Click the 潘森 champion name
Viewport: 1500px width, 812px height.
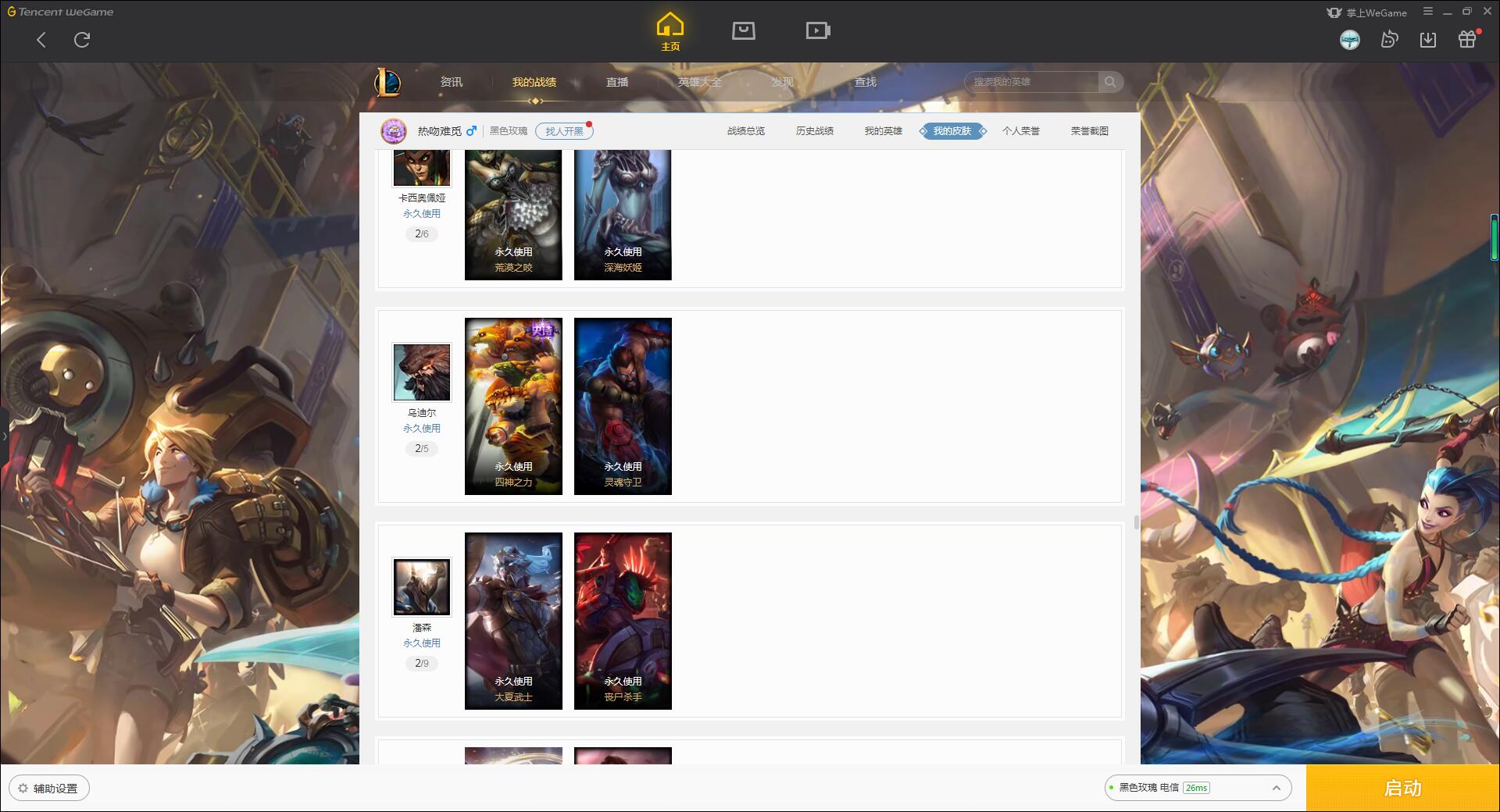pyautogui.click(x=422, y=628)
